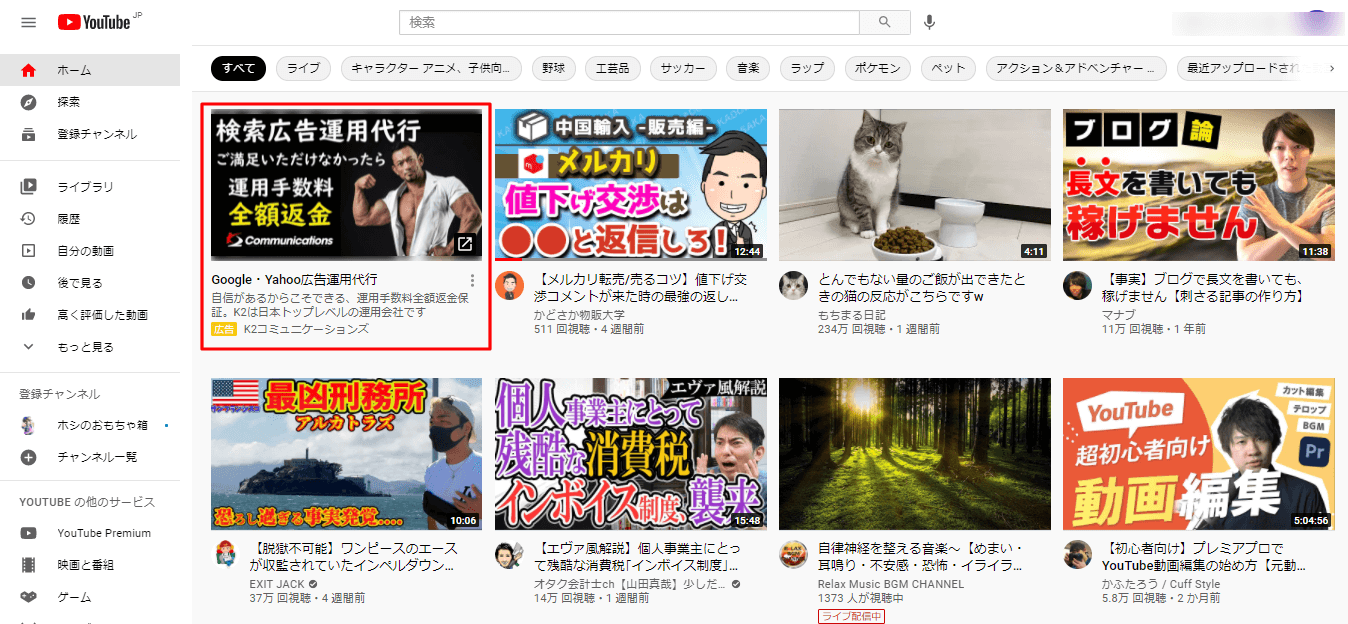Select the ペット filter chip
This screenshot has height=624, width=1348.
click(x=948, y=68)
